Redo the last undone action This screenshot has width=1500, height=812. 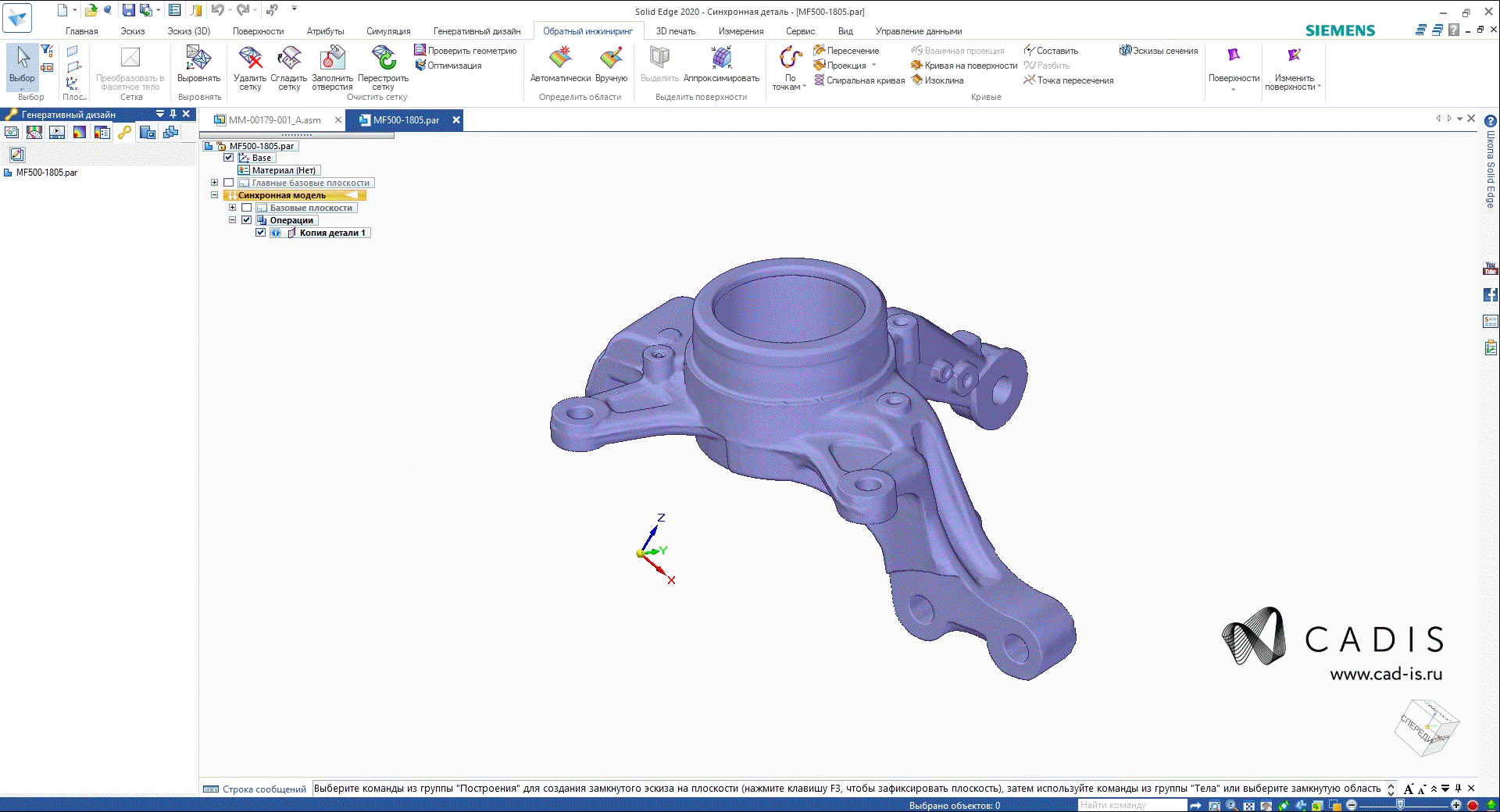[242, 10]
